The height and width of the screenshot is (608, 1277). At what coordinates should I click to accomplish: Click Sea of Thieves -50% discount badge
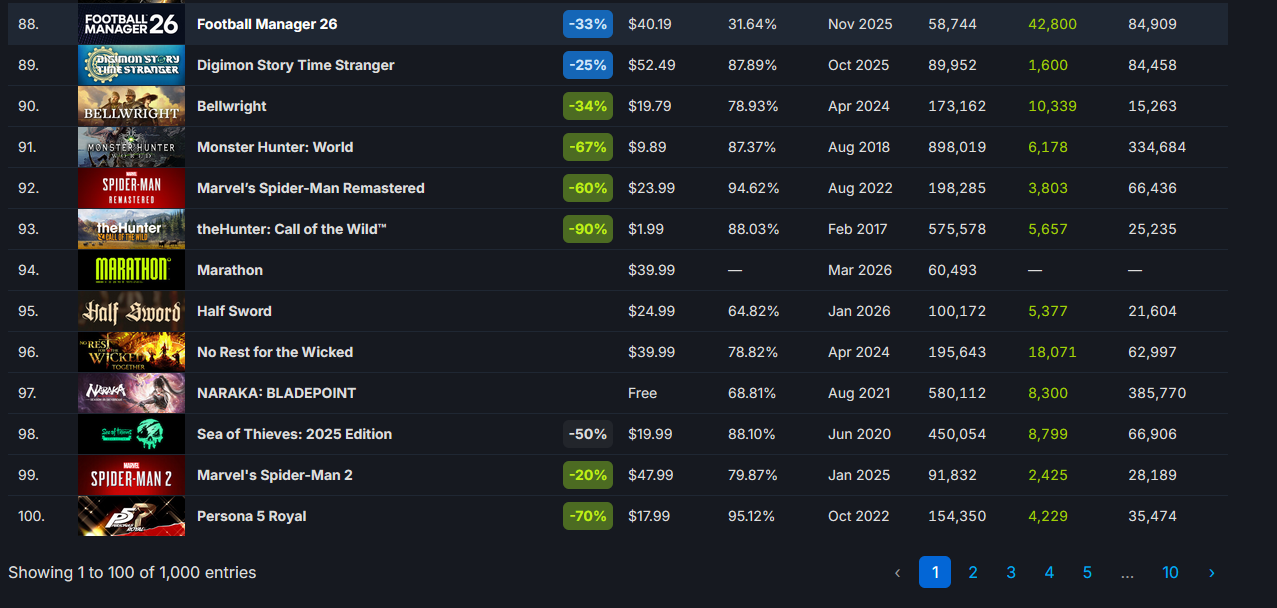[588, 434]
